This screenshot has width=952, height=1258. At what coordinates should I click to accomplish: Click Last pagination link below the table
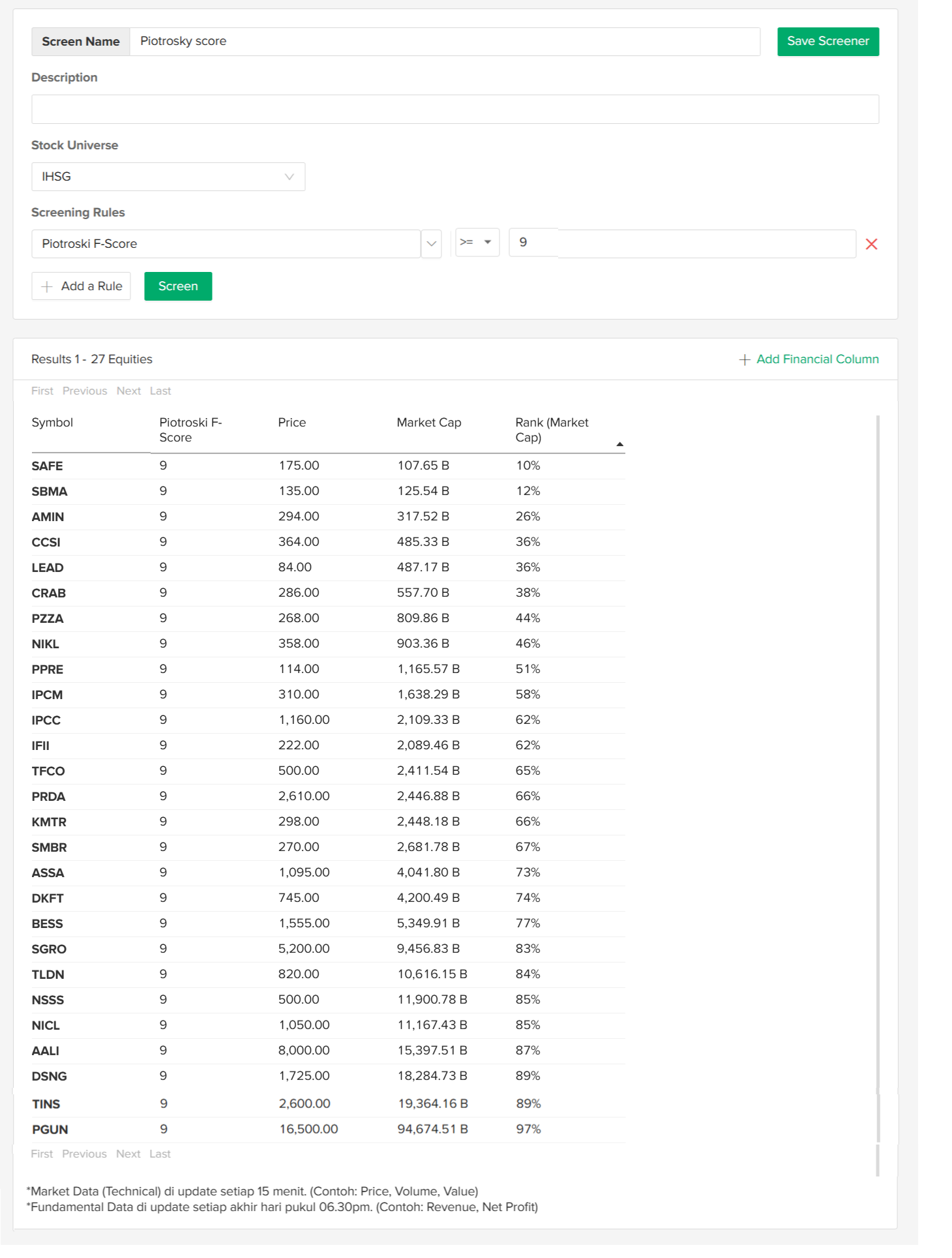(160, 1154)
